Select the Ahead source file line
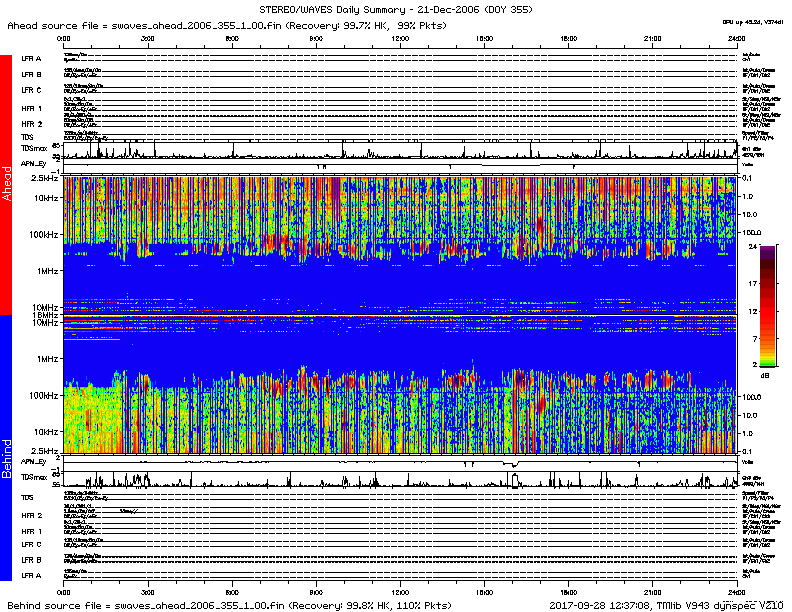792x612 pixels. coord(227,26)
